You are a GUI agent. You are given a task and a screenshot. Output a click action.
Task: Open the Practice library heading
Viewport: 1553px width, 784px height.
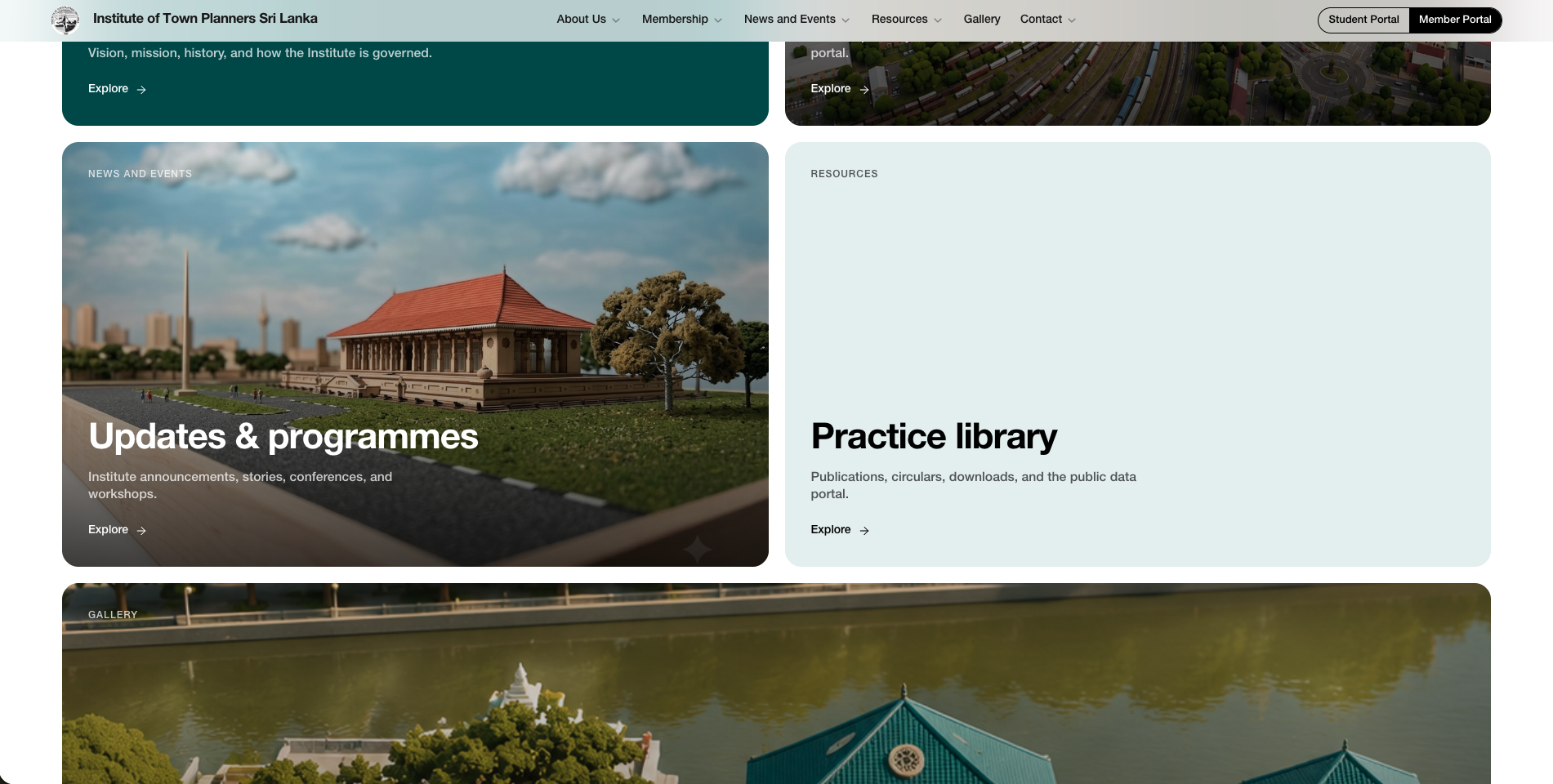[x=934, y=436]
